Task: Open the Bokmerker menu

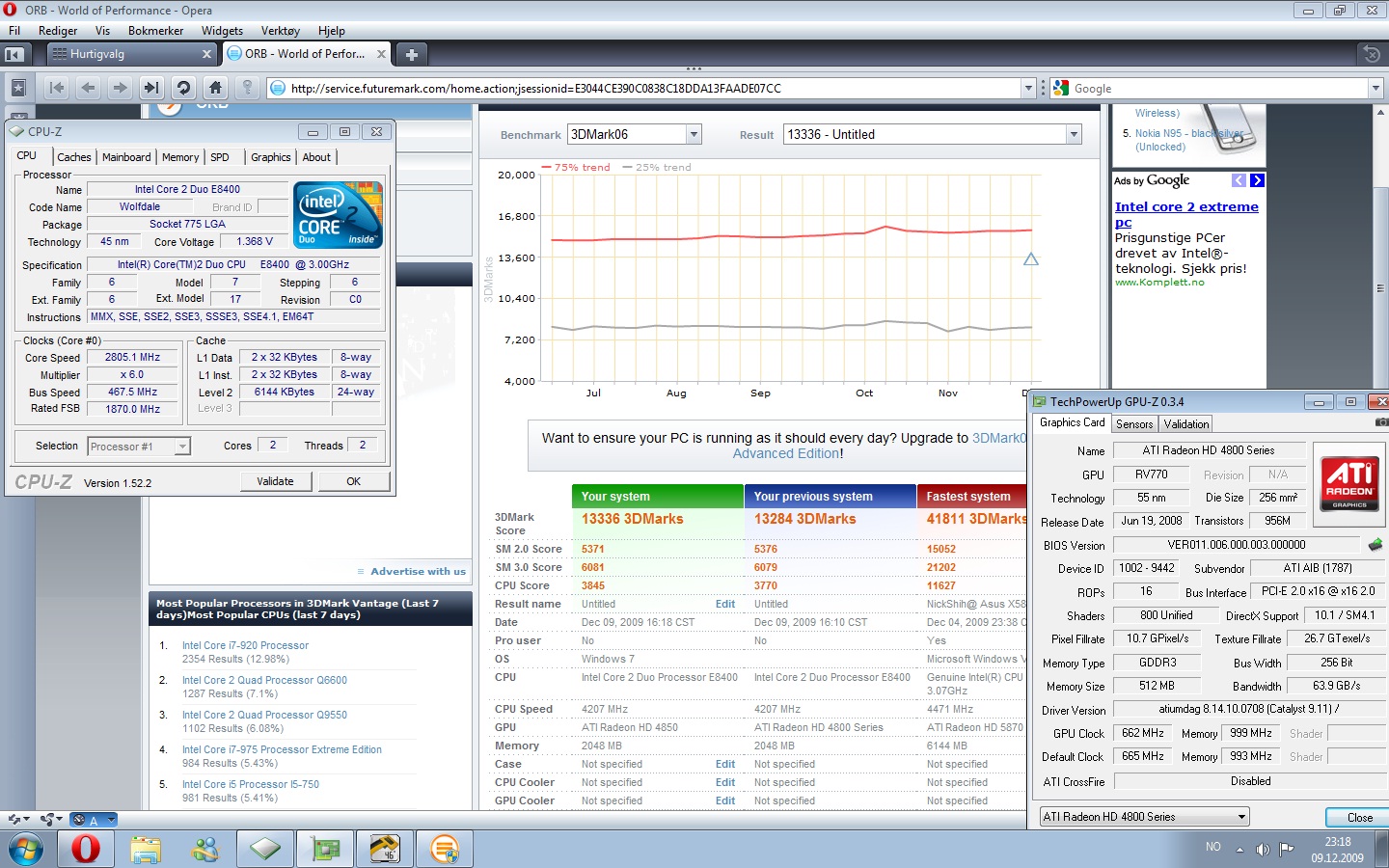Action: (155, 31)
